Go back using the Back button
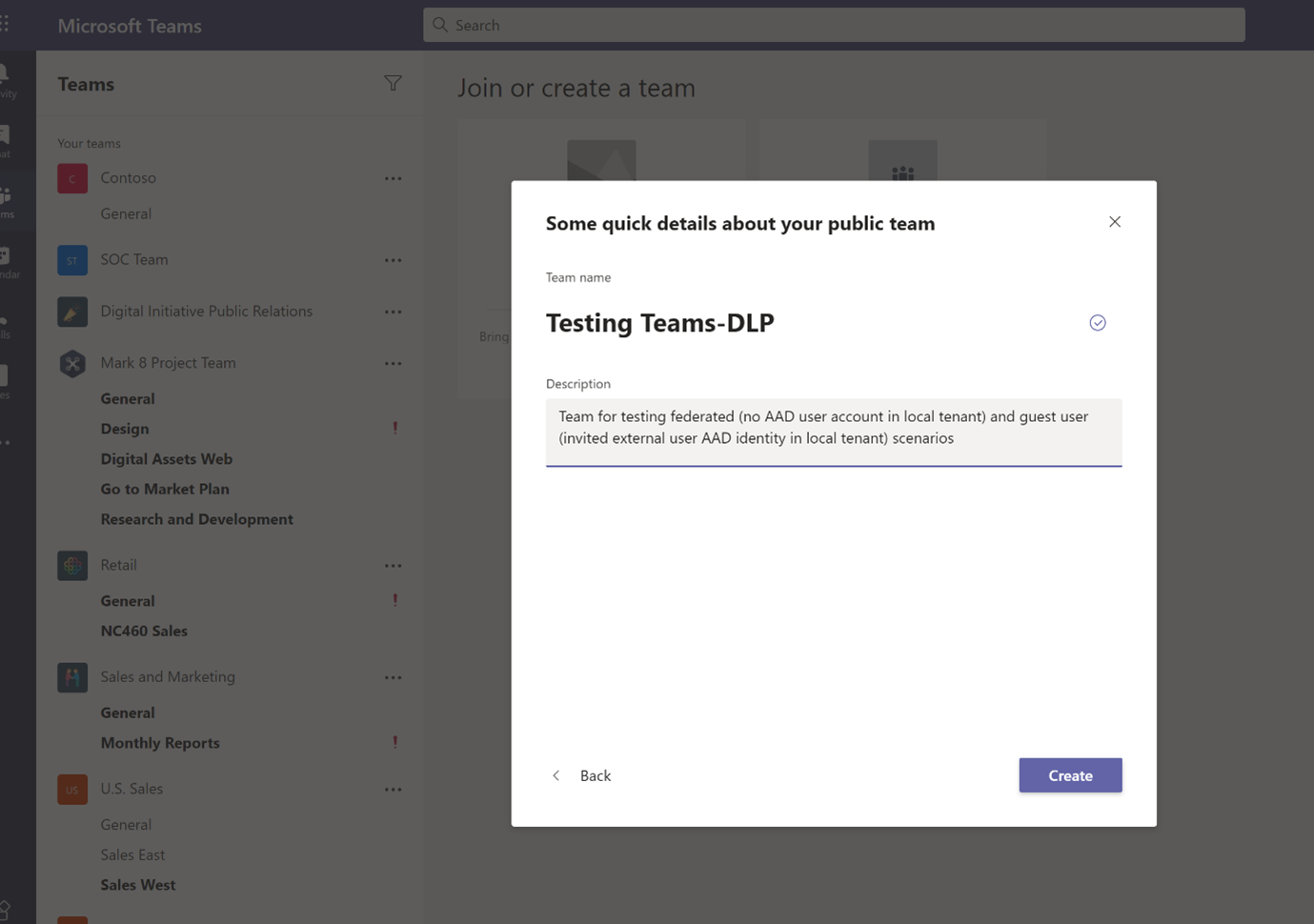The width and height of the screenshot is (1314, 924). [582, 775]
